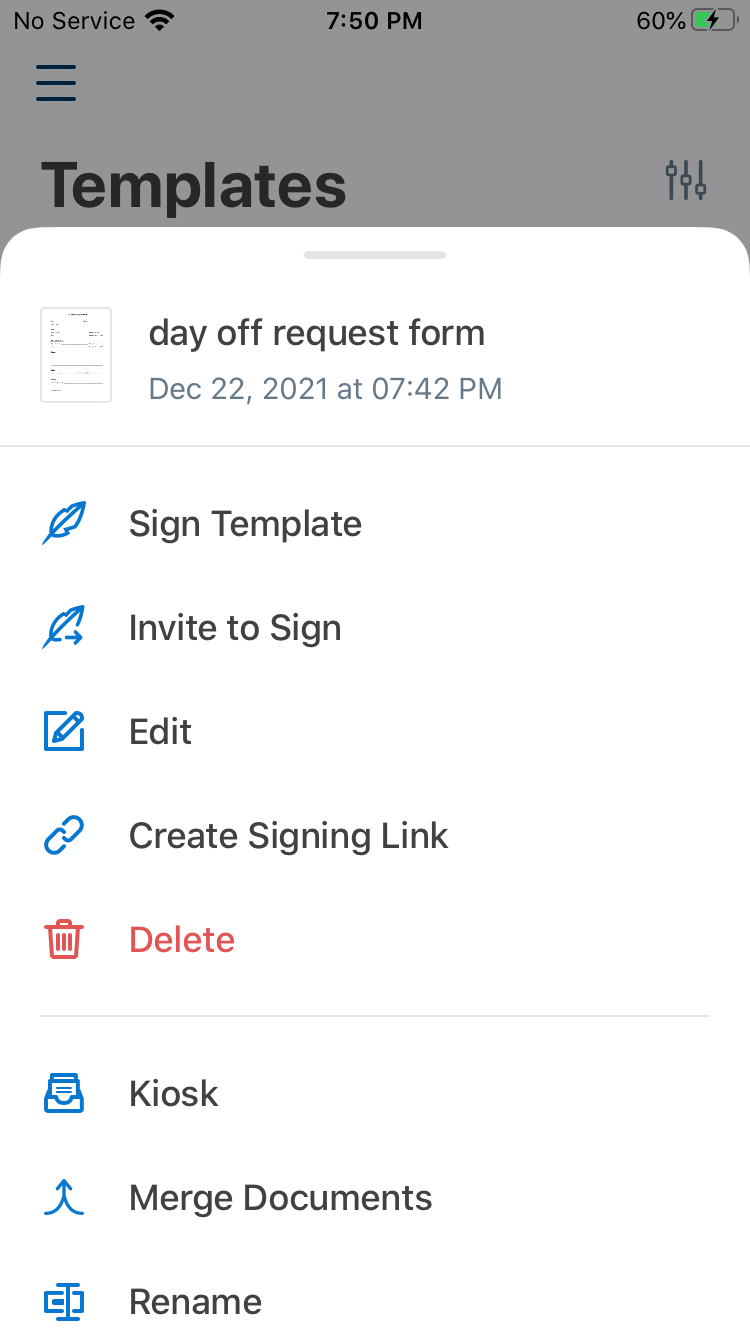
Task: Tap the Merge Documents icon
Action: pyautogui.click(x=64, y=1198)
